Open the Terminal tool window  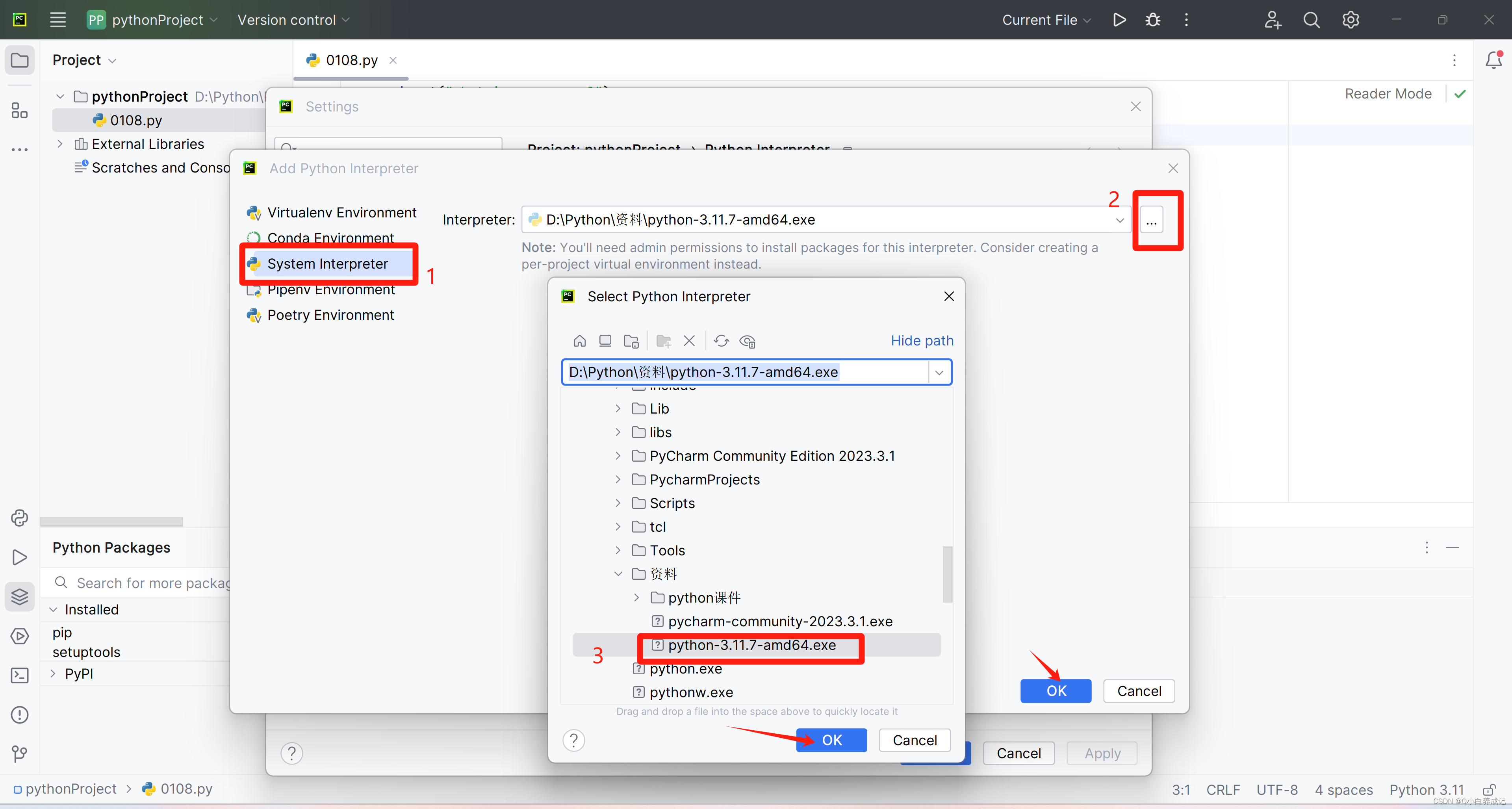coord(19,676)
